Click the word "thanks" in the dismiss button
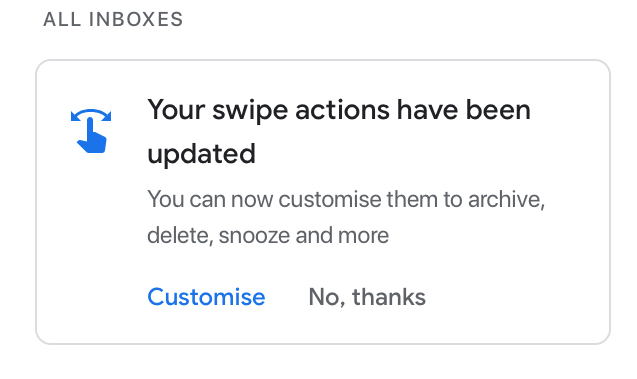This screenshot has width=637, height=379. (x=389, y=297)
